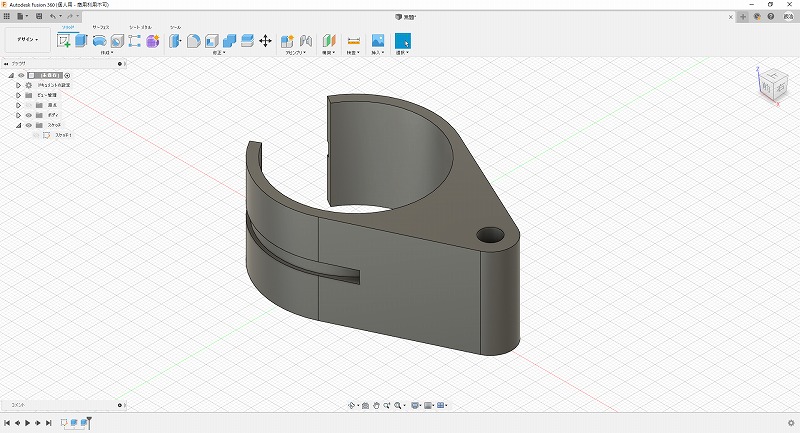The image size is (800, 433).
Task: Click the last feature in the timeline
Action: coord(83,423)
